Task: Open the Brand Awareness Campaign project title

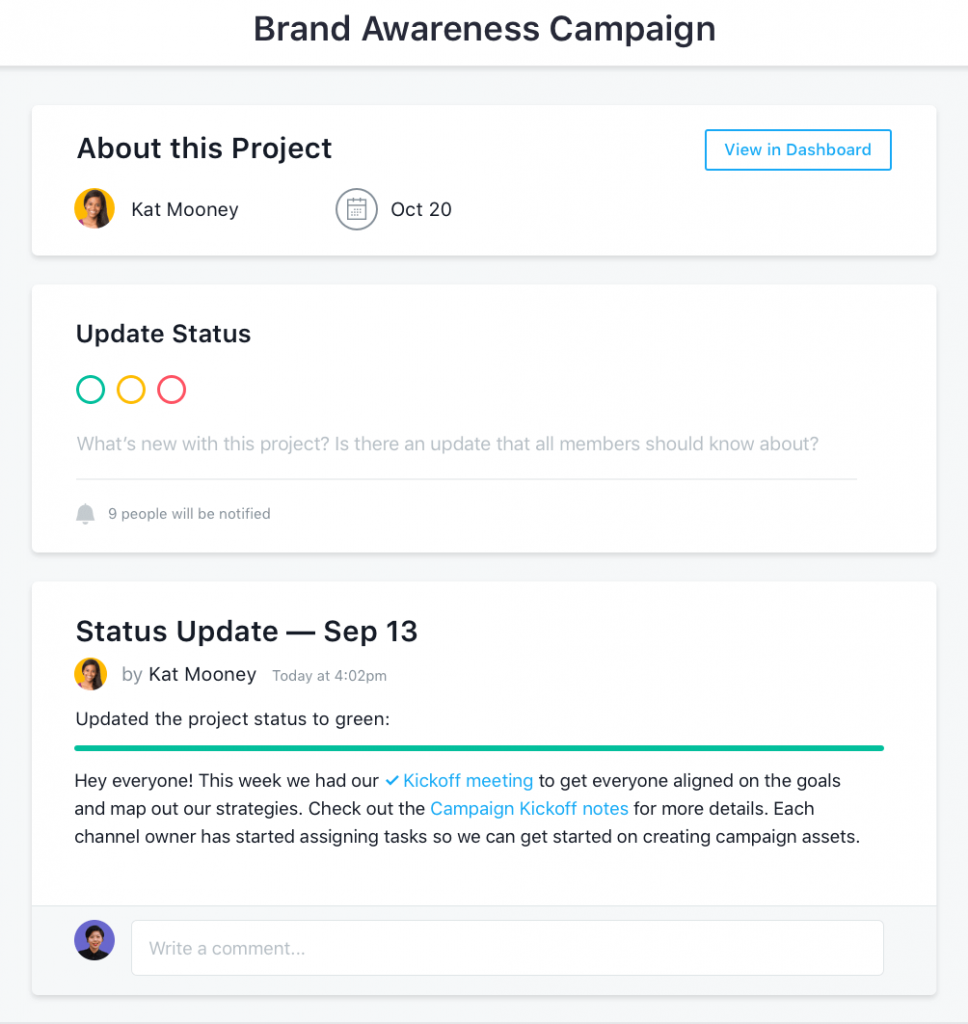Action: pos(484,29)
